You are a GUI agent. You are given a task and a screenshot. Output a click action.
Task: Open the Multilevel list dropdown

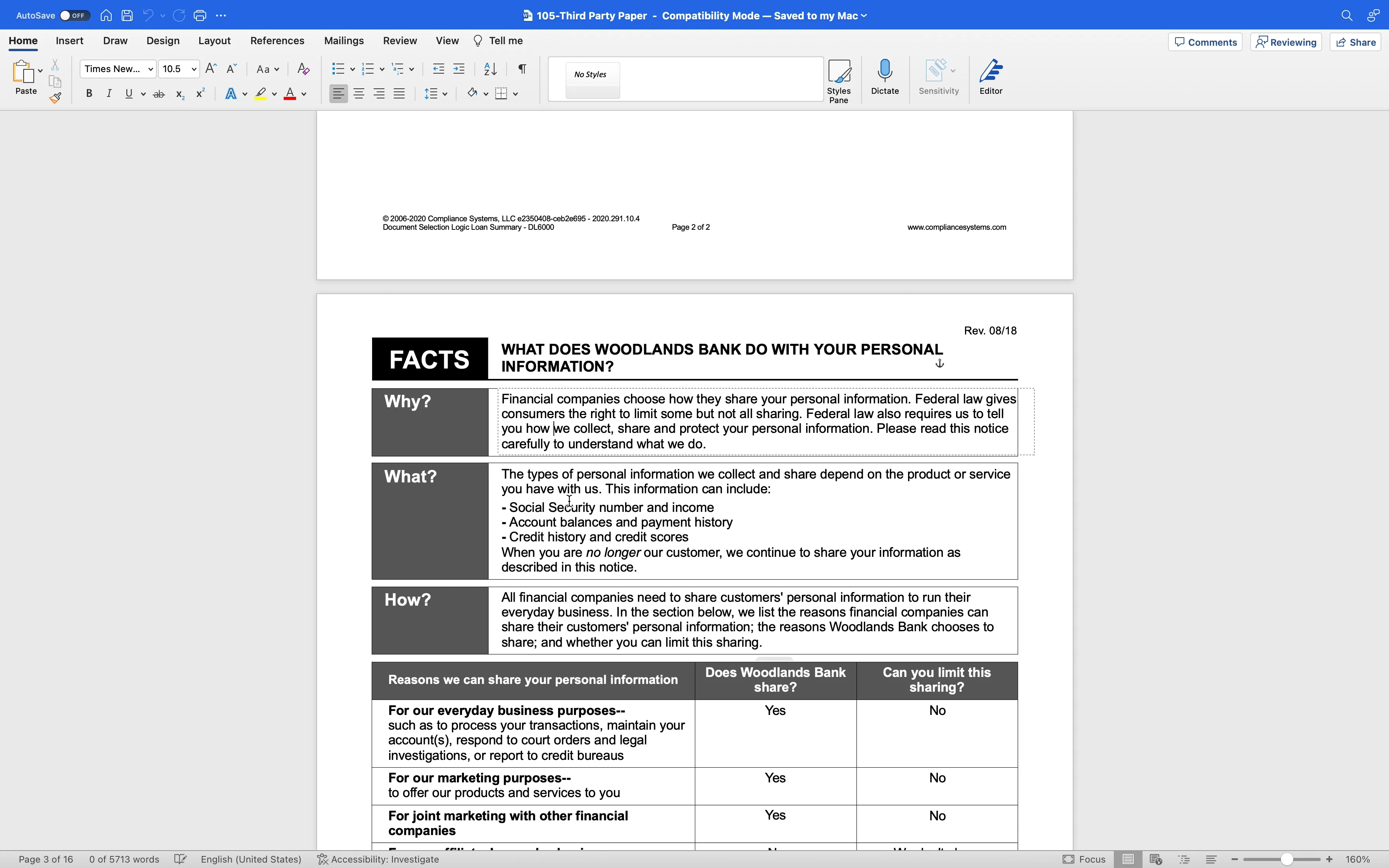click(x=412, y=69)
